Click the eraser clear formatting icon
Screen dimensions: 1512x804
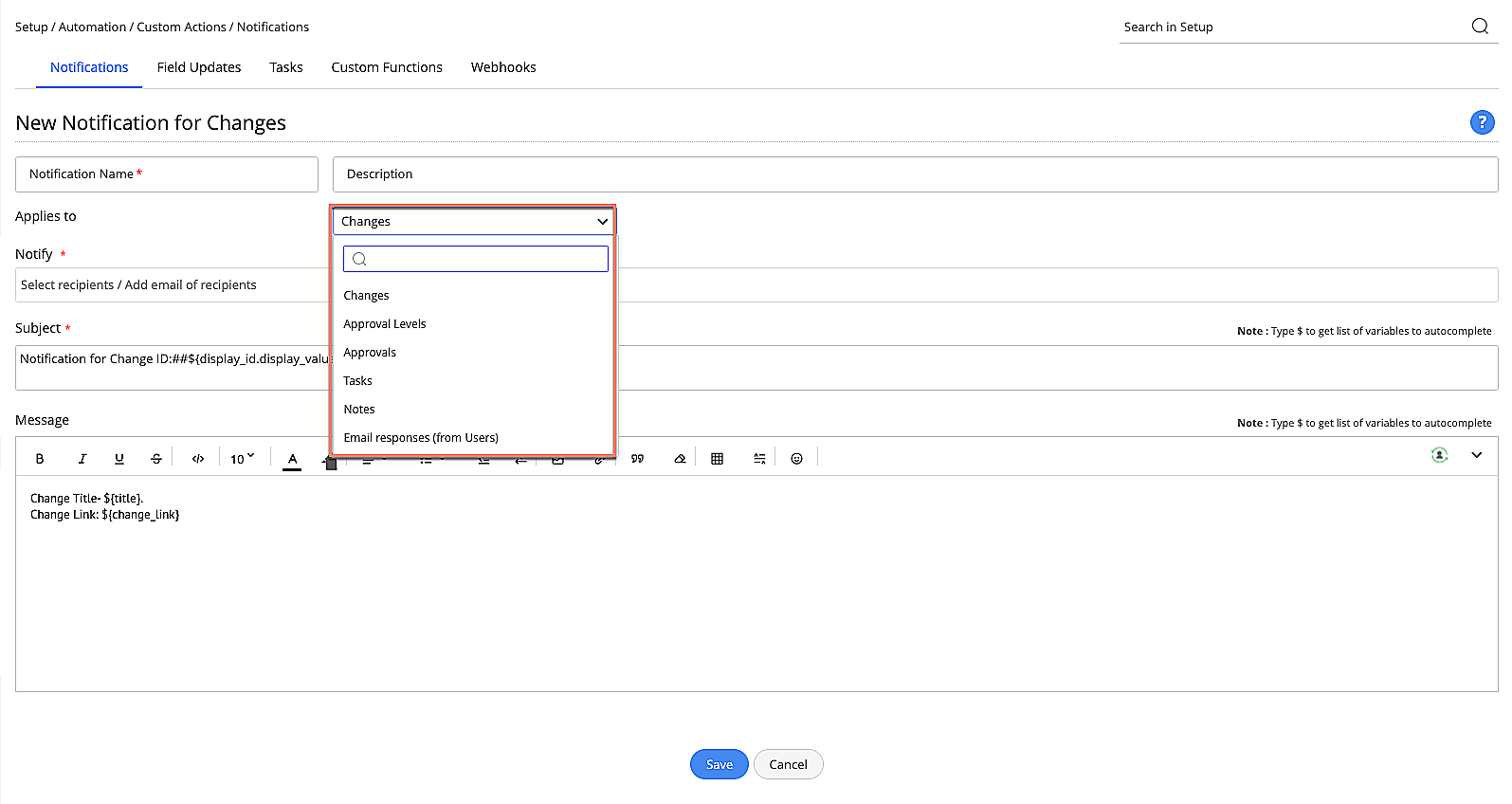point(680,459)
